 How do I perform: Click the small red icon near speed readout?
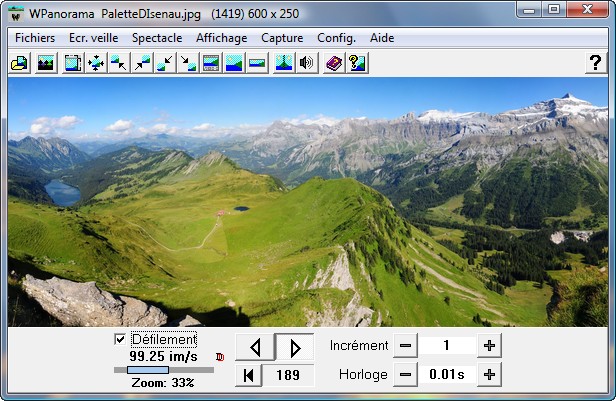point(220,357)
